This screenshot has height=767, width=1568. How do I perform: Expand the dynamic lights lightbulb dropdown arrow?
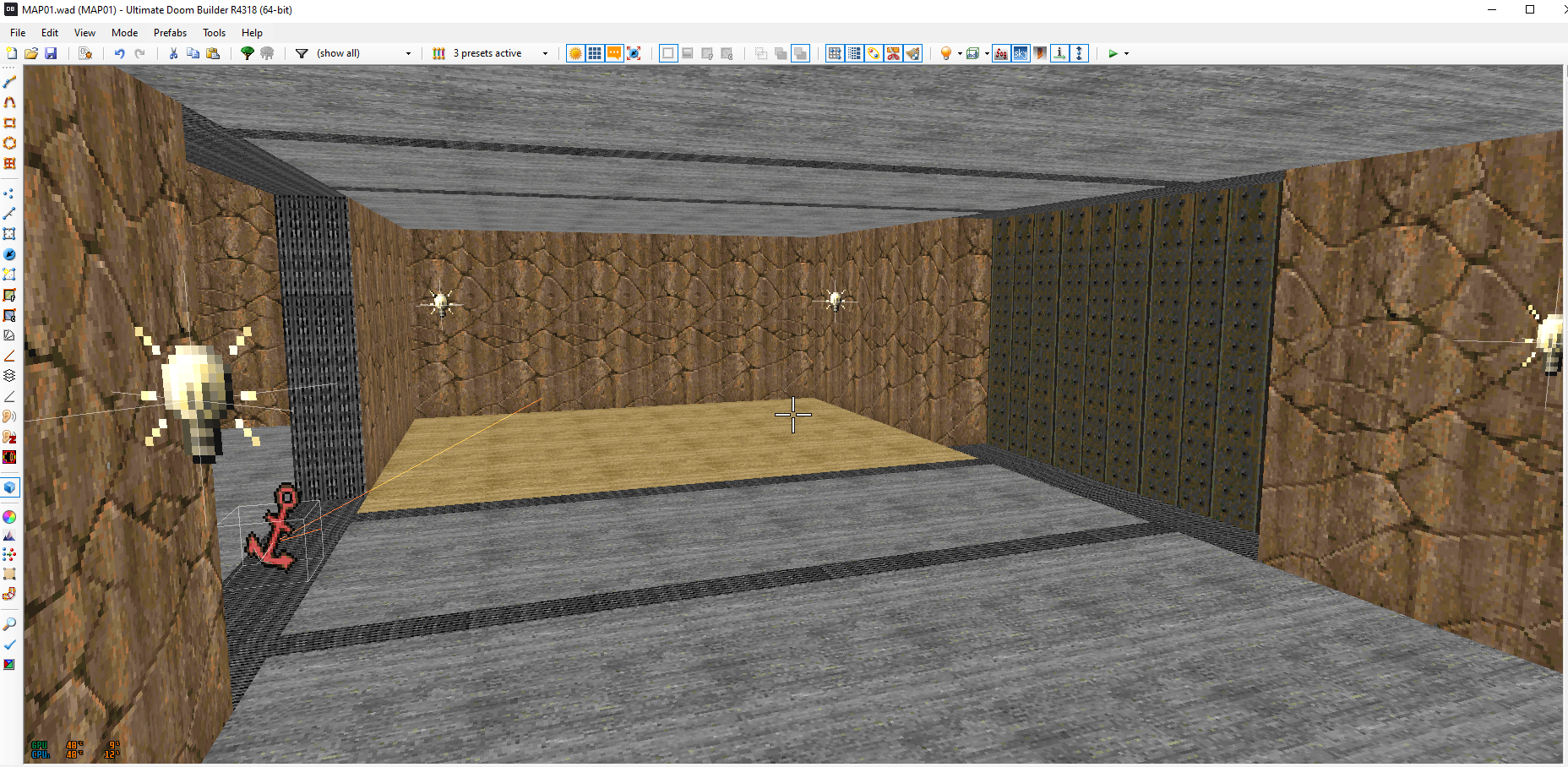960,53
